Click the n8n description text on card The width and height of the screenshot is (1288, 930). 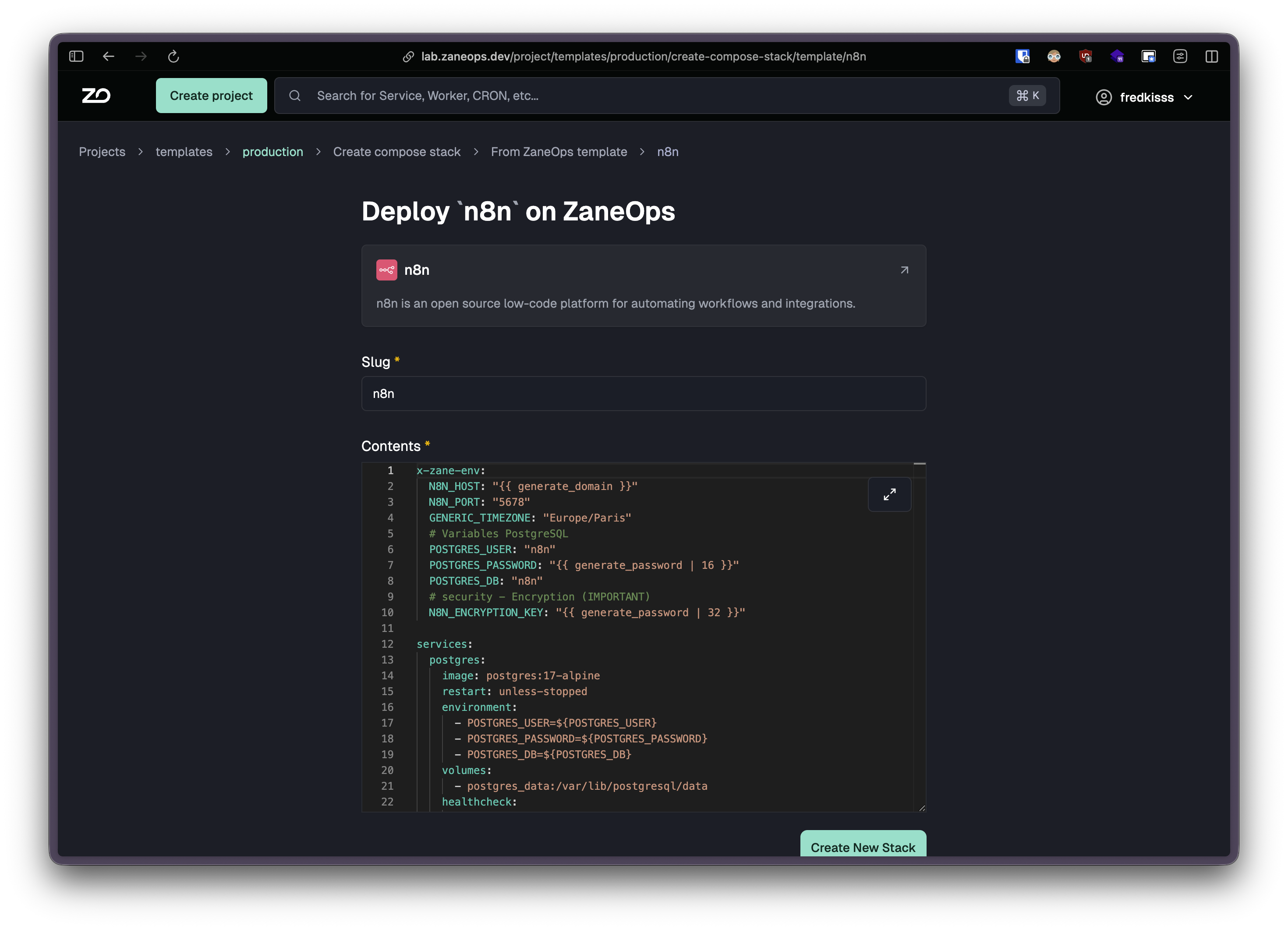point(616,303)
